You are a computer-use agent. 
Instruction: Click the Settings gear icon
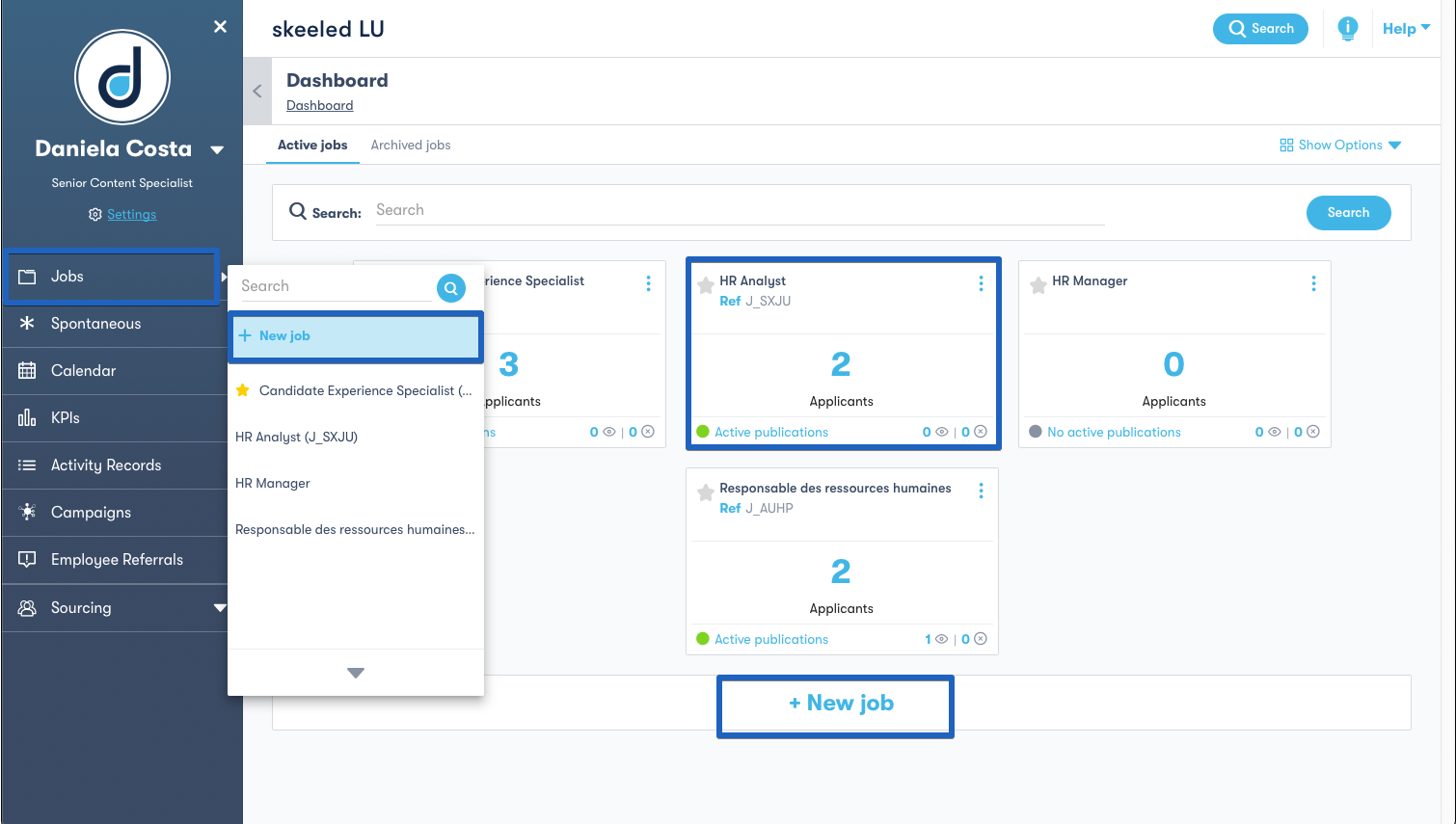point(94,214)
